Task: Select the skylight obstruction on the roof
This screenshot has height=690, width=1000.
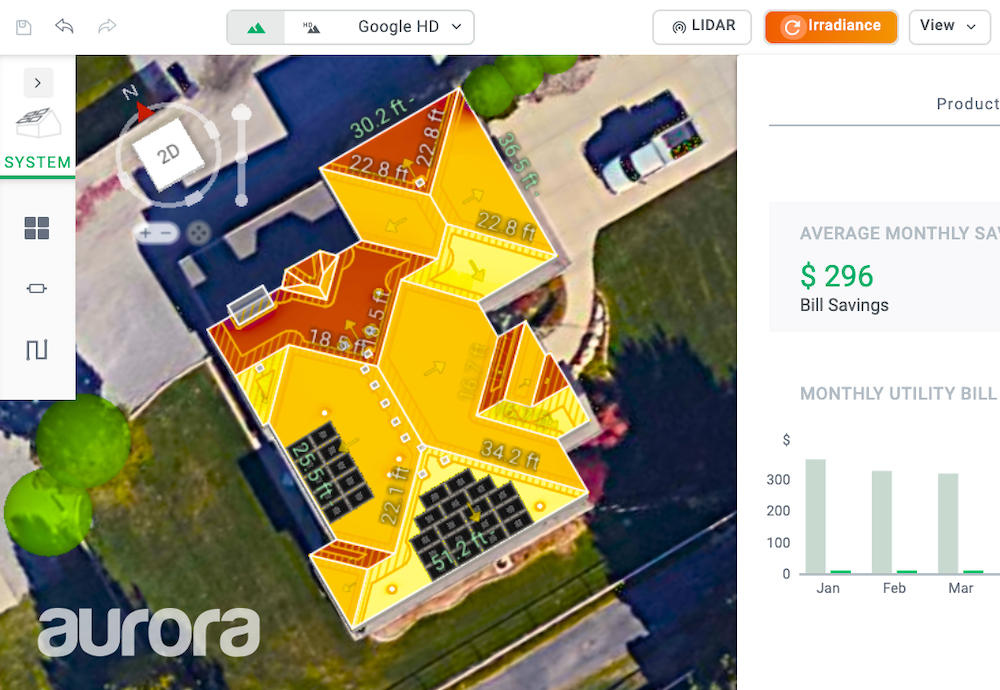Action: click(x=251, y=305)
